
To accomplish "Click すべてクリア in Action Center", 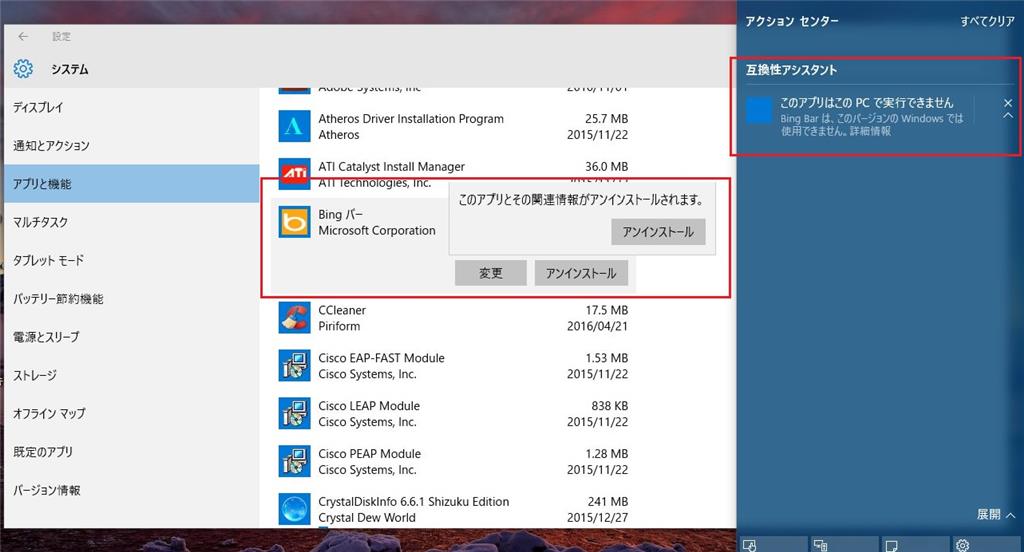I will (987, 21).
